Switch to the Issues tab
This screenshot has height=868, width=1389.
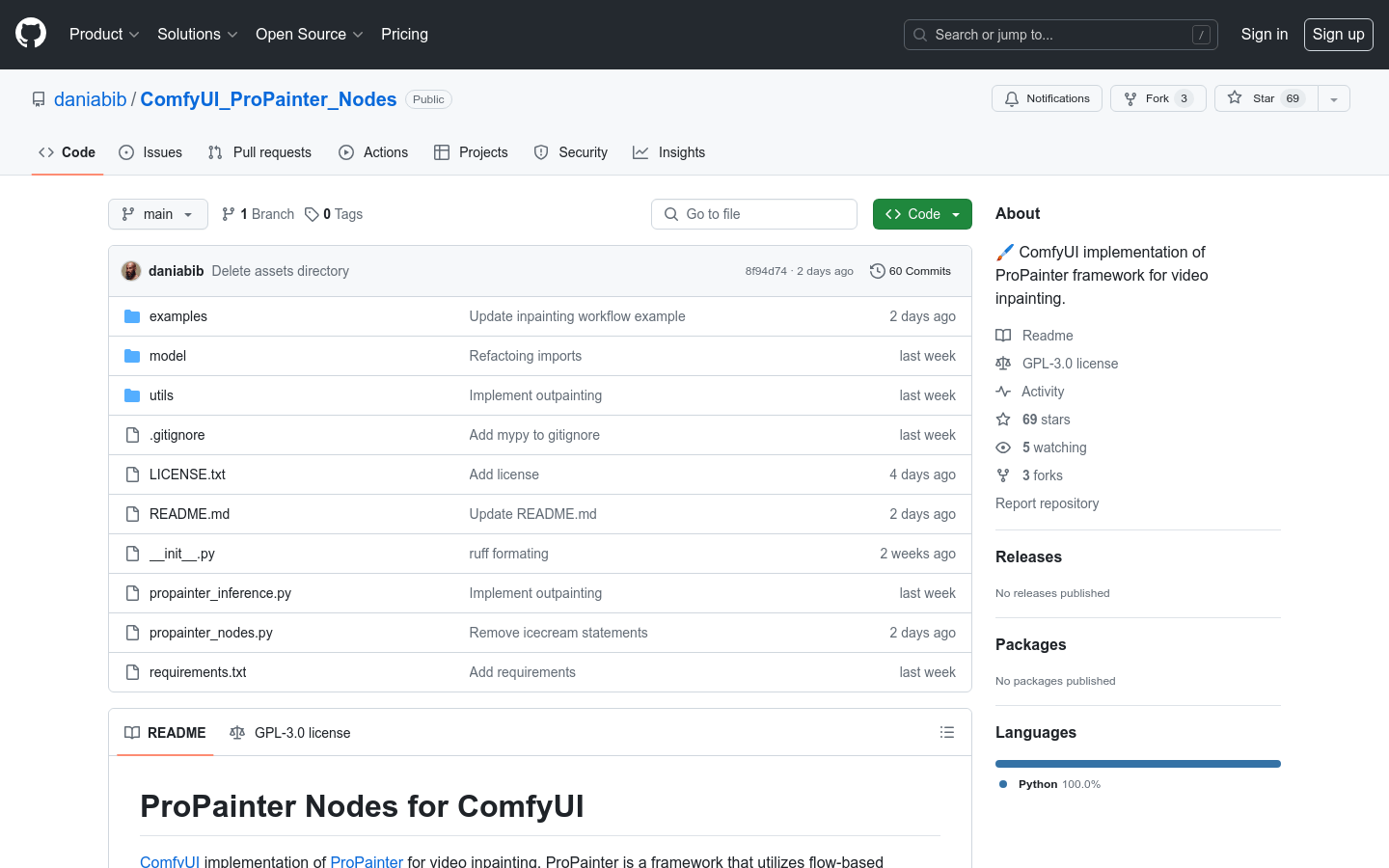[150, 151]
